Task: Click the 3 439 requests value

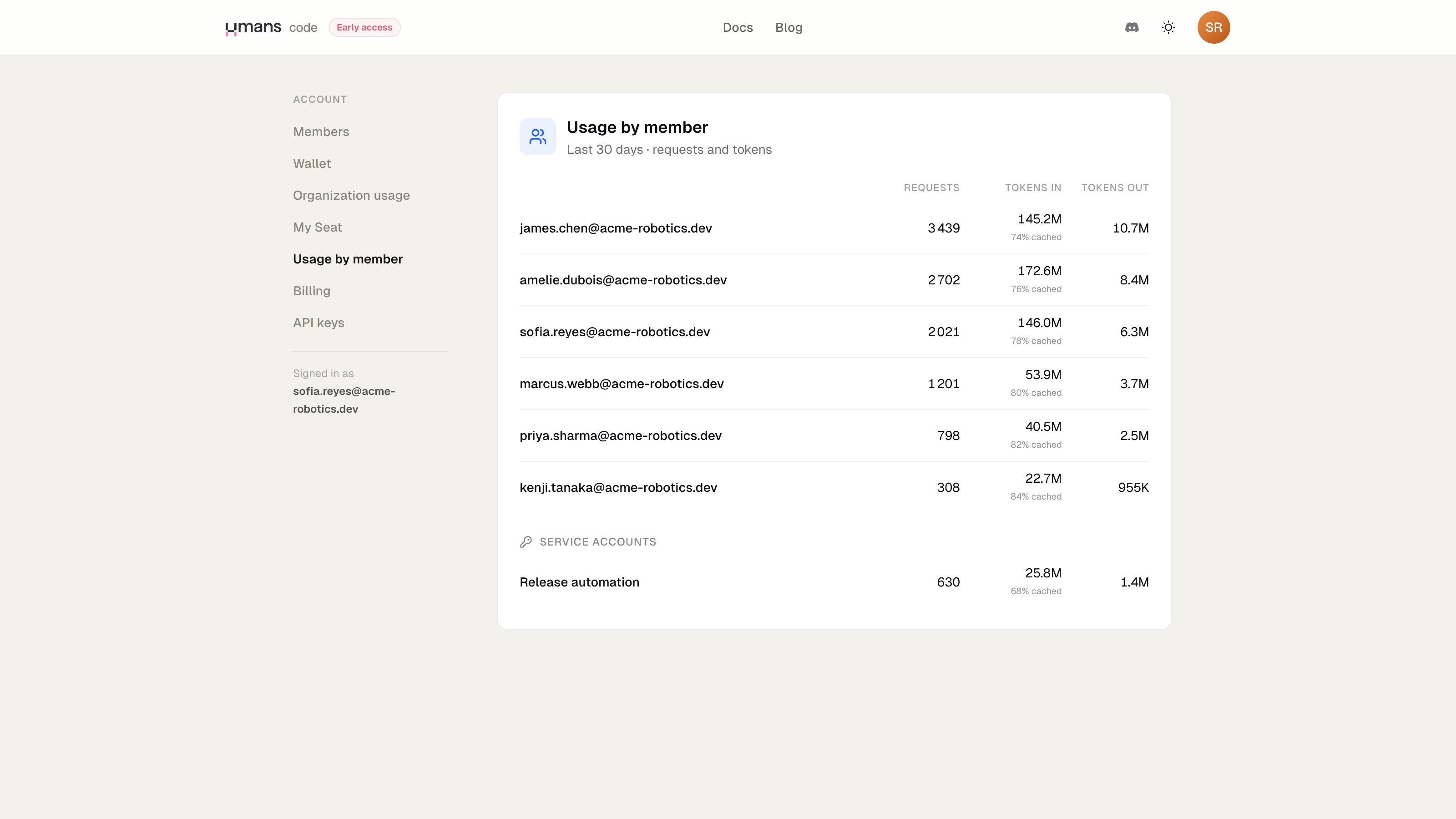Action: [943, 228]
